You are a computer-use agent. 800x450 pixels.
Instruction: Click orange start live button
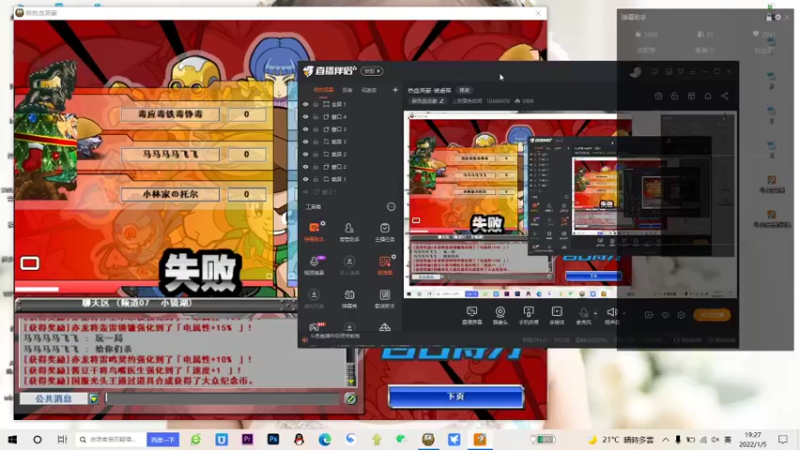[712, 315]
